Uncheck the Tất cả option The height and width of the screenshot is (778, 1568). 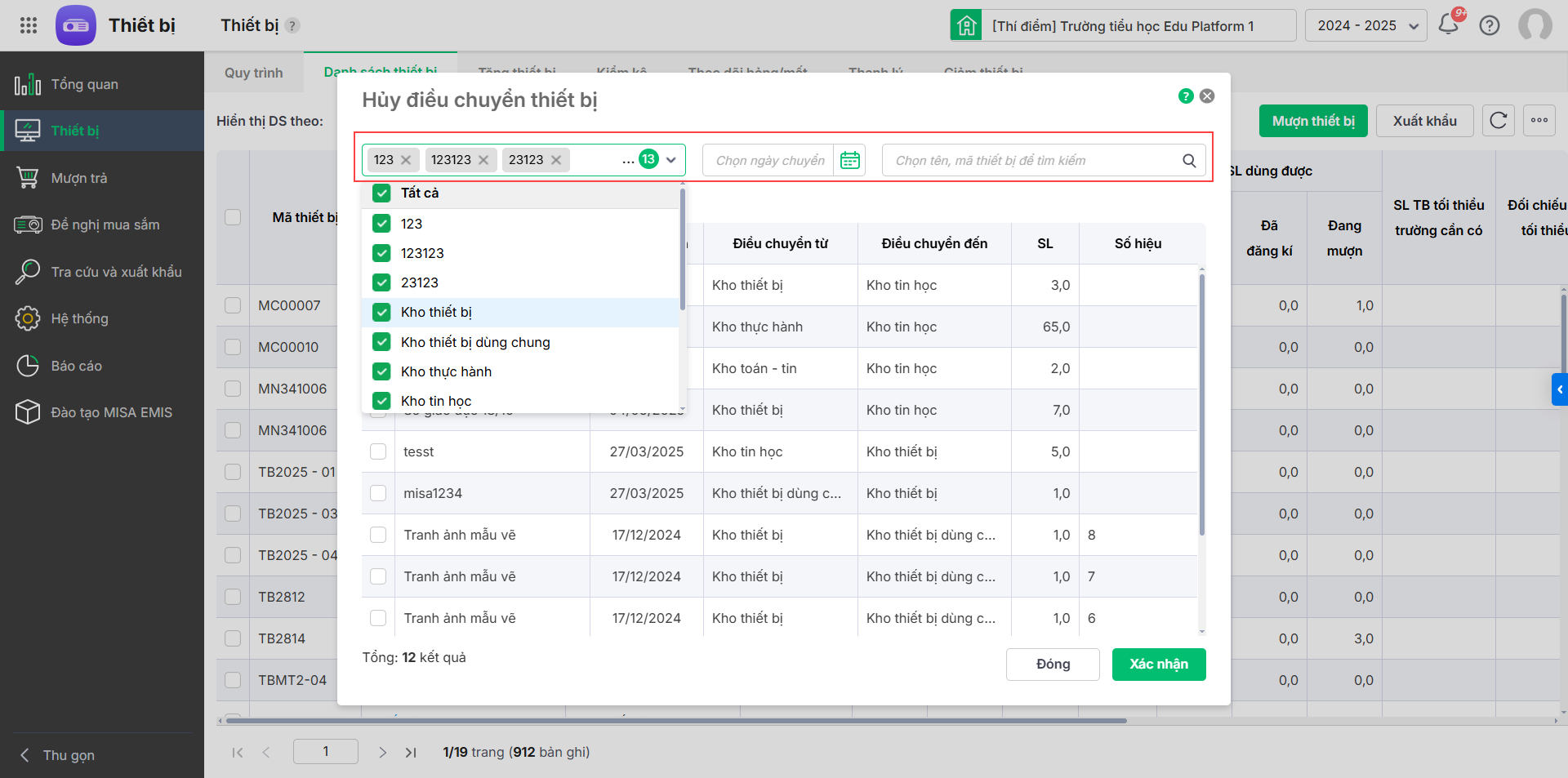[x=381, y=193]
